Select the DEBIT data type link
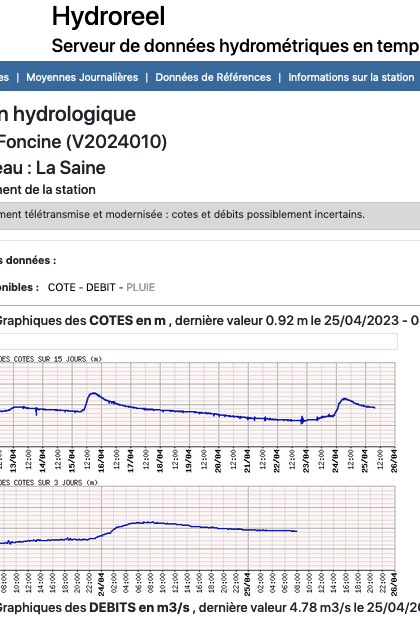420x620 pixels. click(x=101, y=287)
